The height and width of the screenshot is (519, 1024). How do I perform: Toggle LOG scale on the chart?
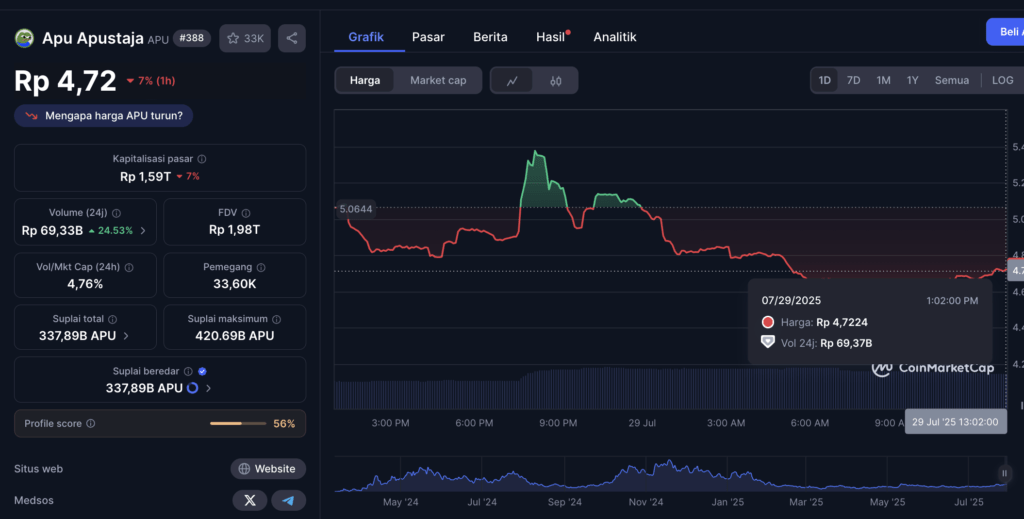[x=1002, y=80]
